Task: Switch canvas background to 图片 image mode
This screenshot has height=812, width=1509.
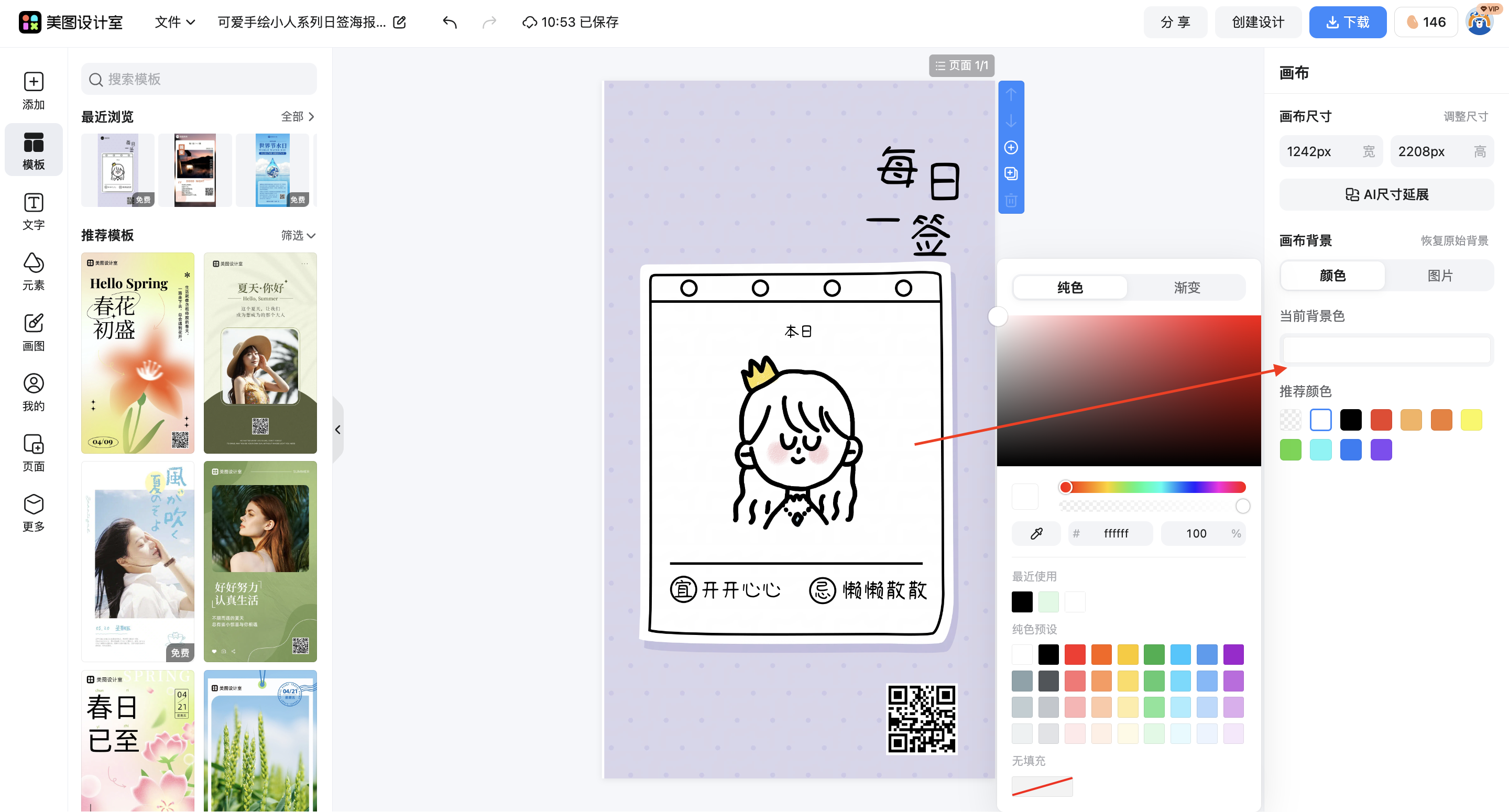Action: pyautogui.click(x=1440, y=276)
